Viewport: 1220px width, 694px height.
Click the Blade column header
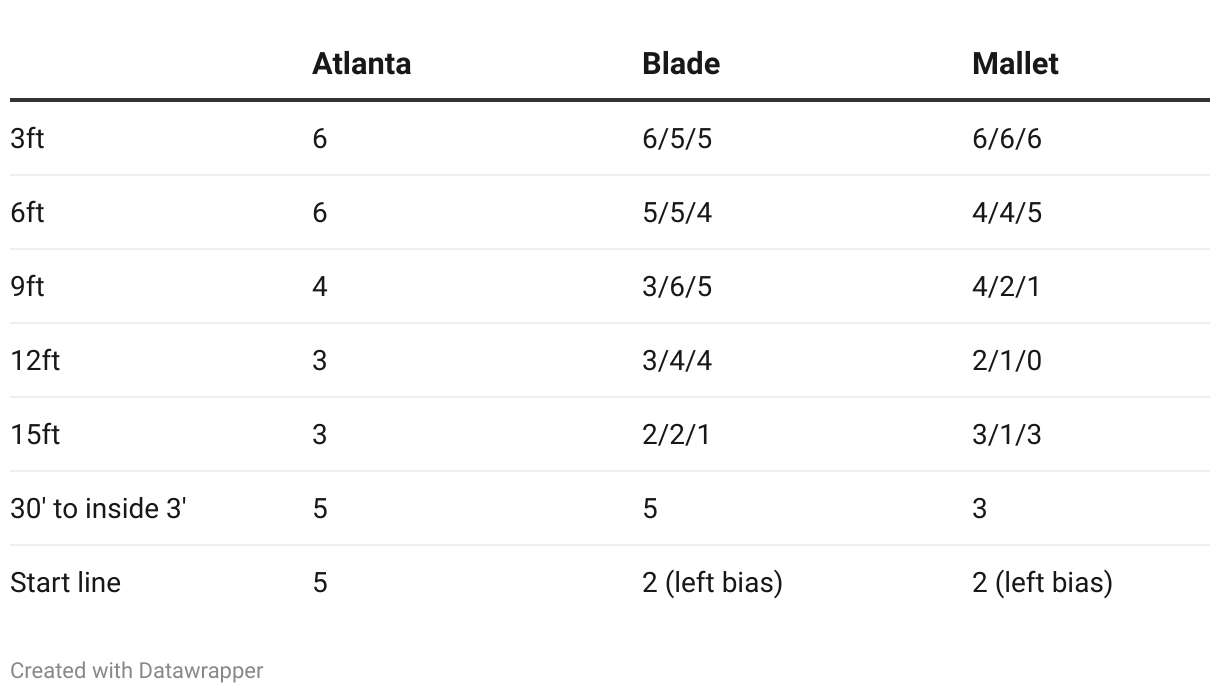pos(681,63)
